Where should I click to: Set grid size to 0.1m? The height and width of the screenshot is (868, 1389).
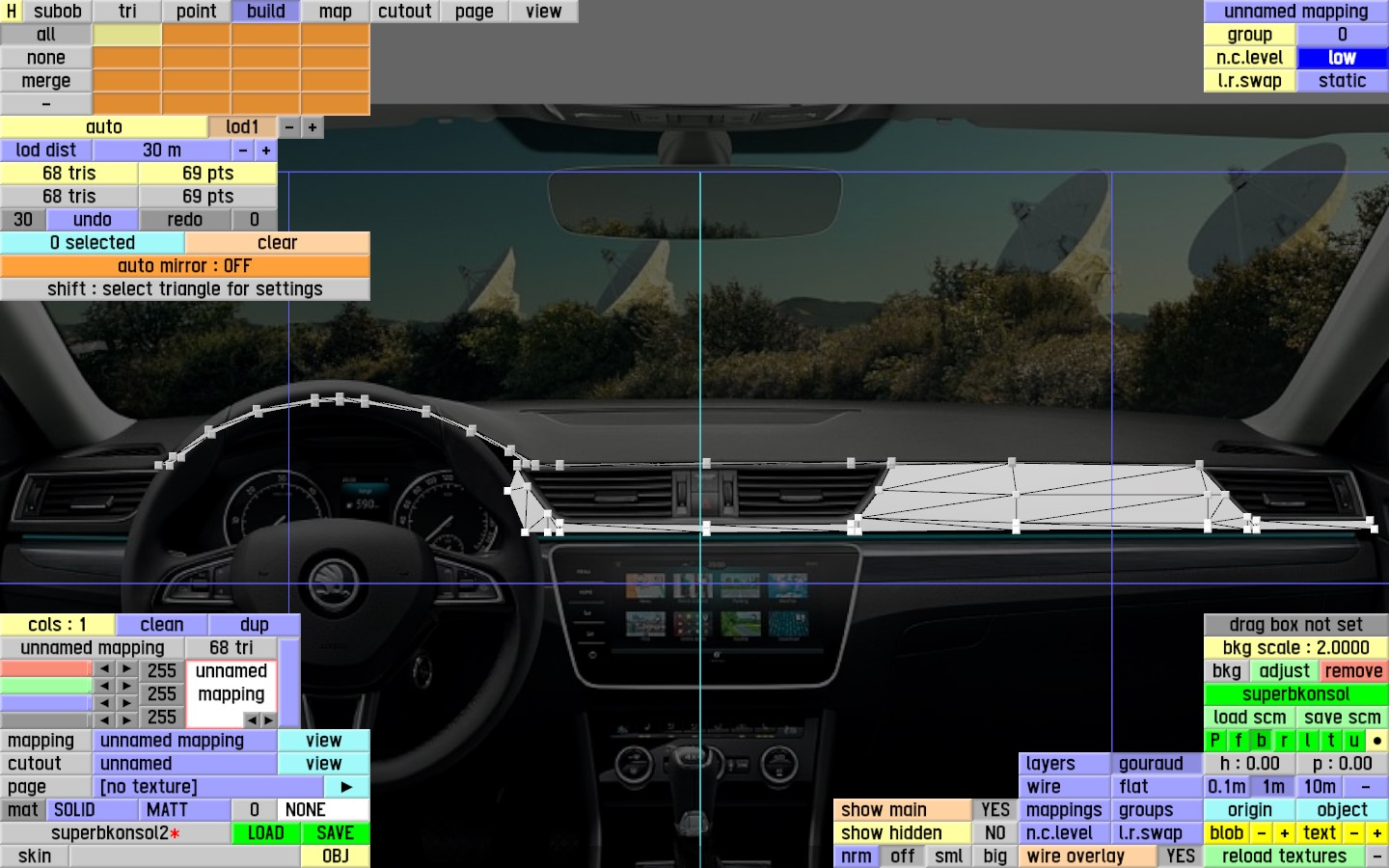click(x=1227, y=787)
